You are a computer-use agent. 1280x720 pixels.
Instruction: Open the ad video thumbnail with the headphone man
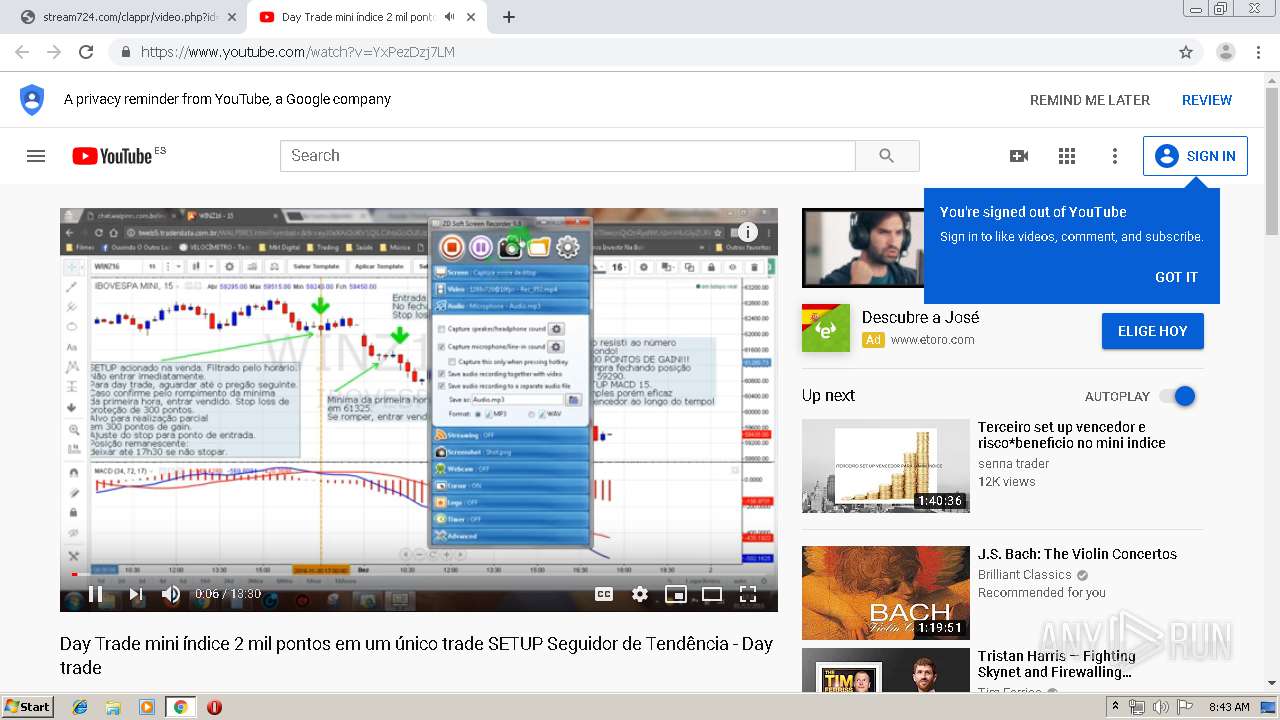click(863, 248)
